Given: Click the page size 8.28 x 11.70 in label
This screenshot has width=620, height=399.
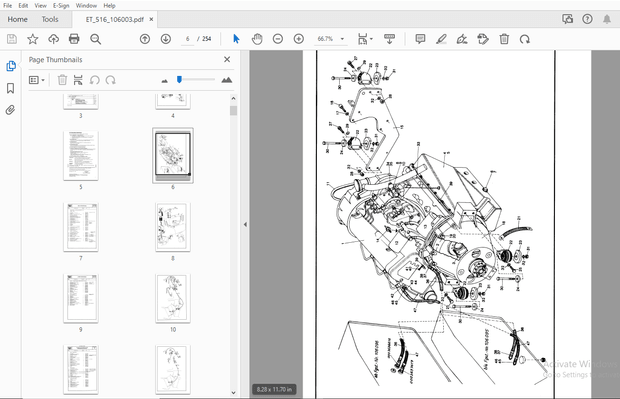Looking at the screenshot, I should [274, 390].
